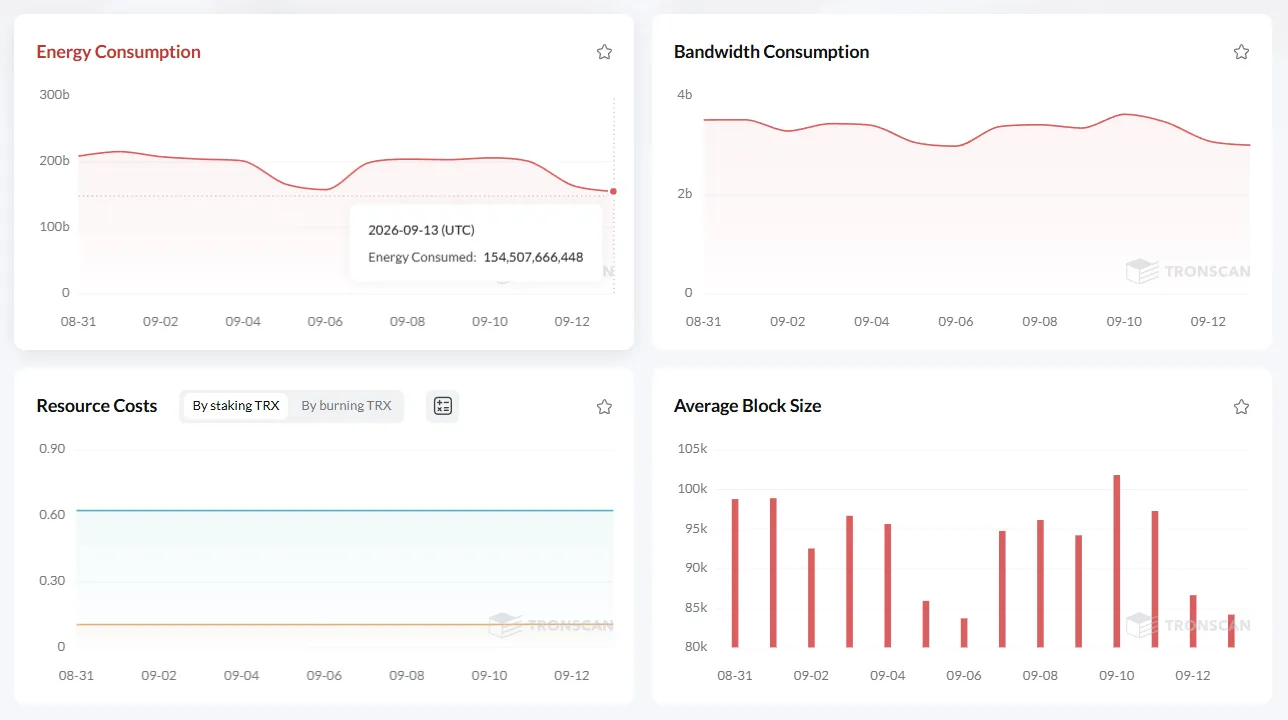Open the Resource Costs calculator icon
The image size is (1288, 720).
(x=443, y=406)
